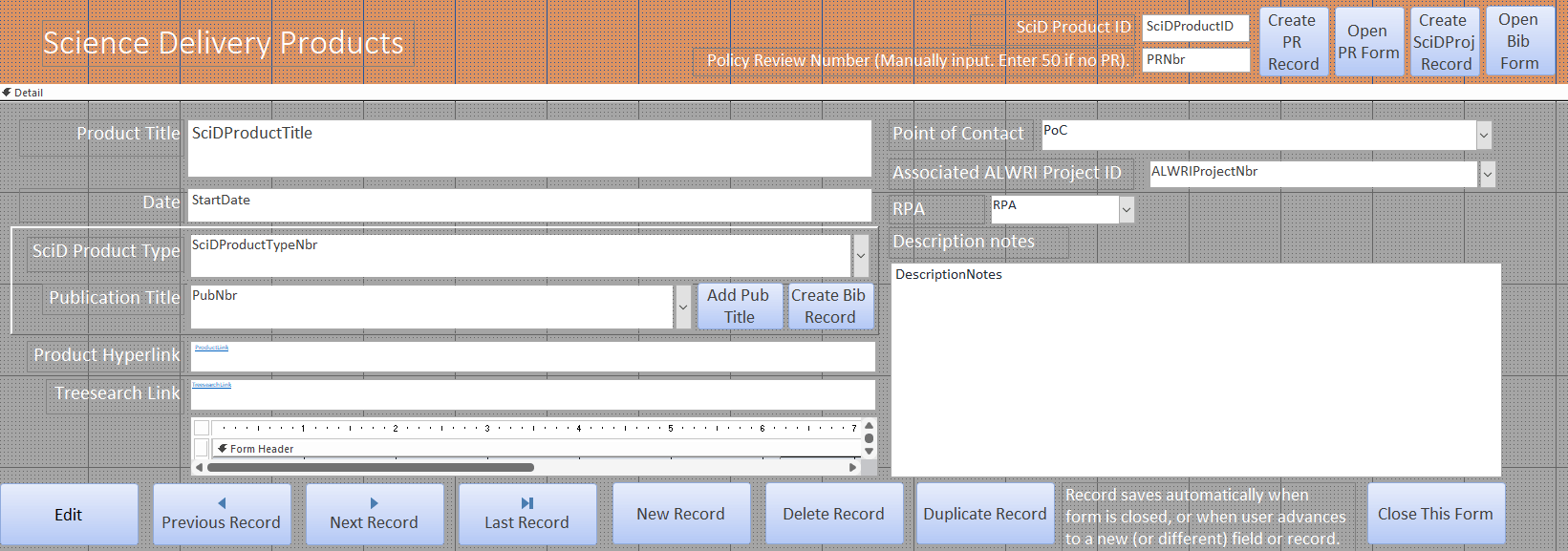Select the RPA combo field
Image resolution: width=1568 pixels, height=551 pixels.
[x=1055, y=209]
